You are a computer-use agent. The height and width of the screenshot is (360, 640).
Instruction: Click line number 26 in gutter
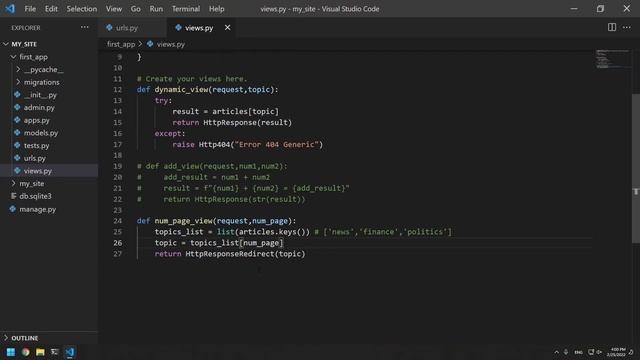coord(118,242)
